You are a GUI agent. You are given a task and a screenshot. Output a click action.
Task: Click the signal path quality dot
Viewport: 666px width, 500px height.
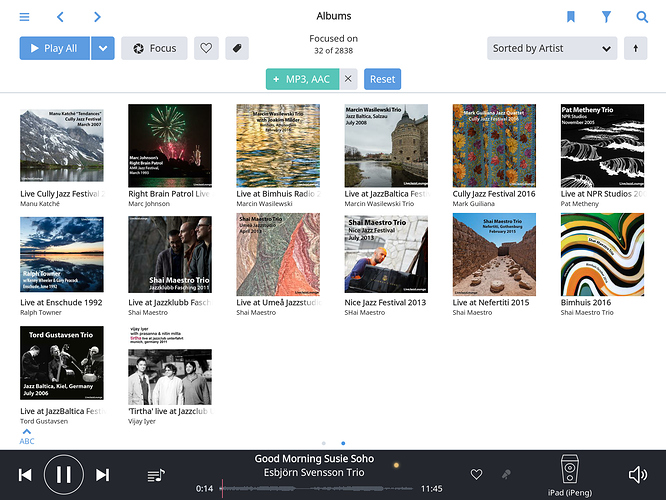(396, 465)
